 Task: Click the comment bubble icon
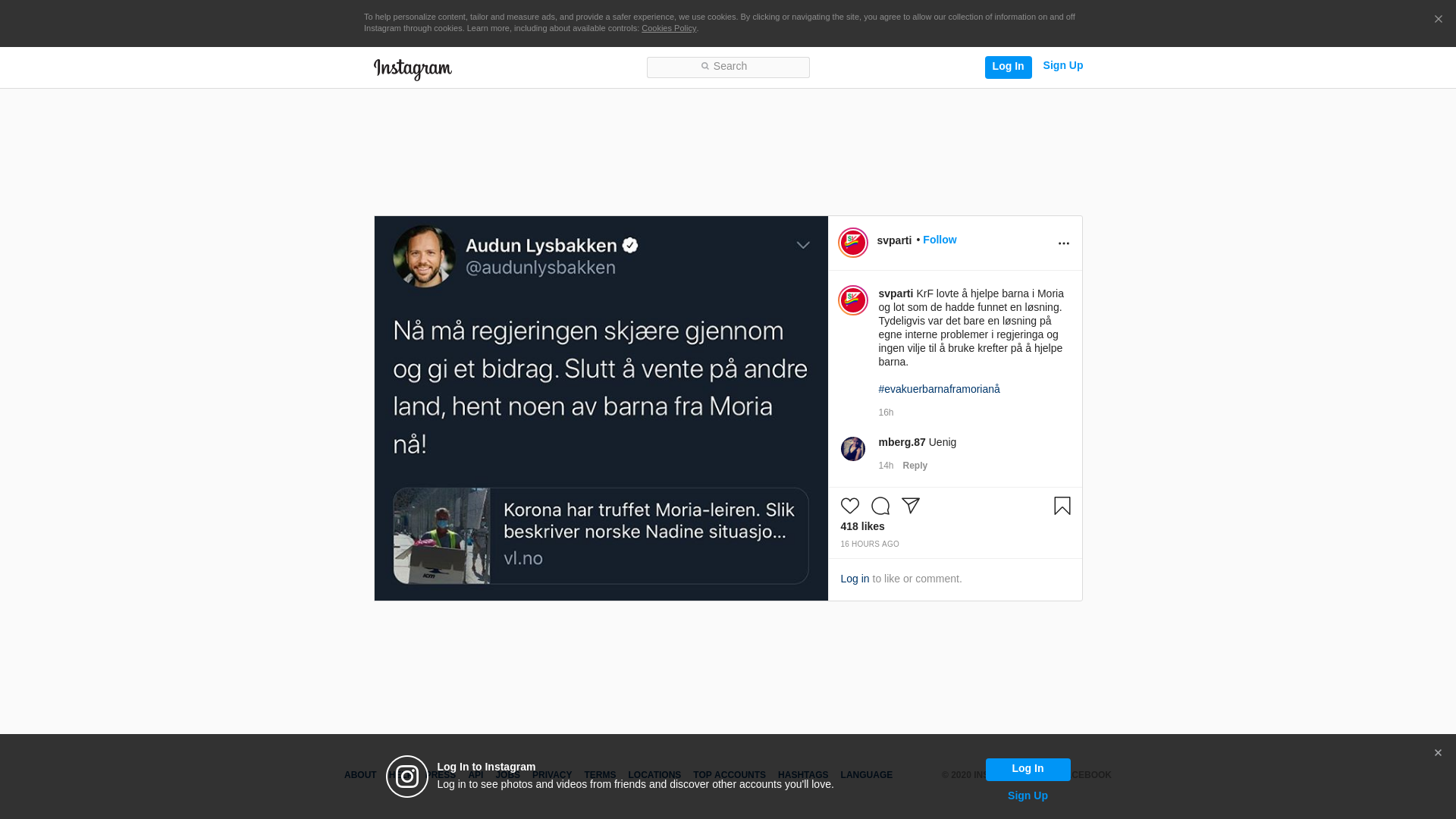(880, 506)
